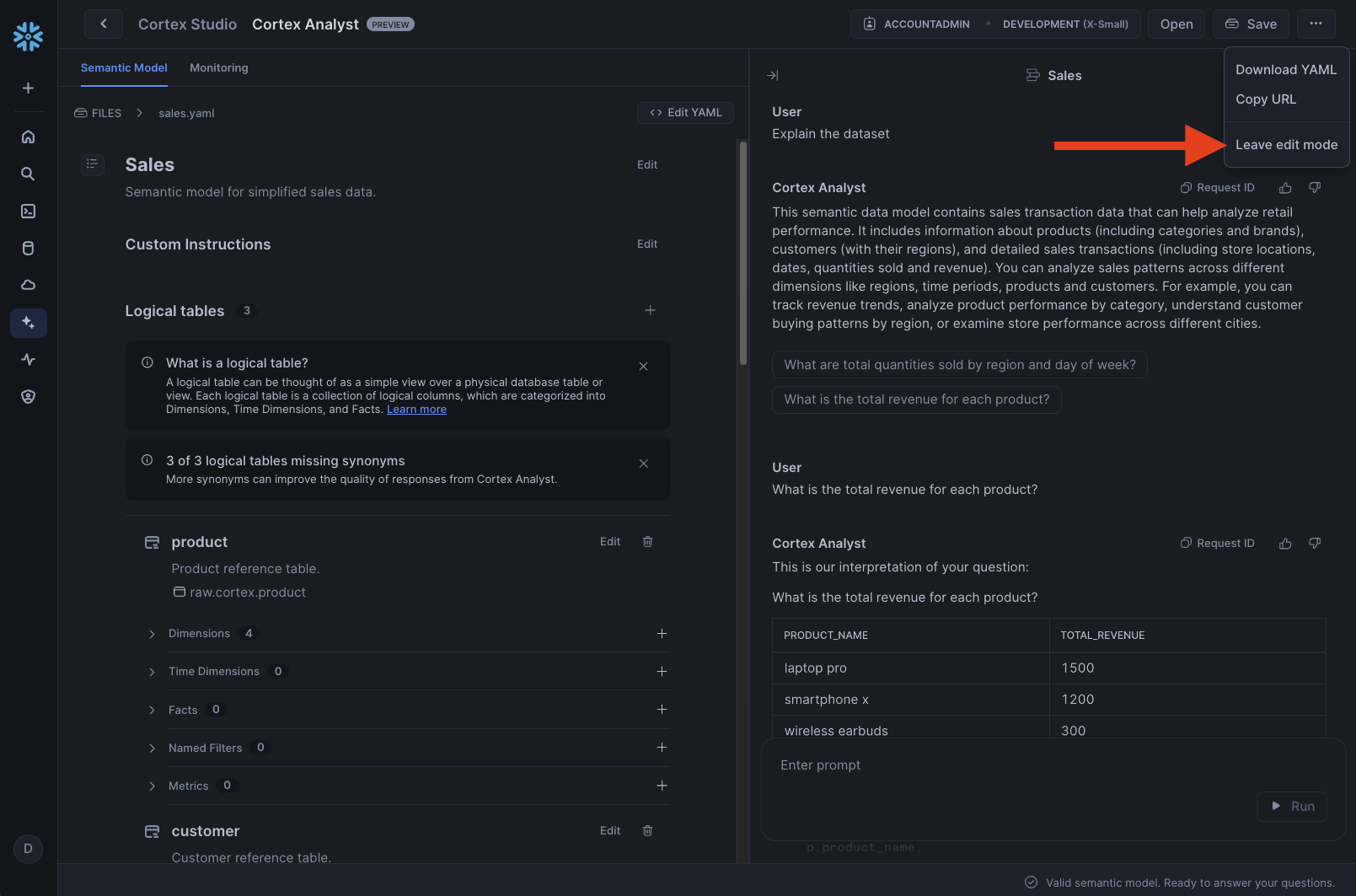Screen dimensions: 1356x896
Task: Expand the Metrics section
Action: [152, 786]
